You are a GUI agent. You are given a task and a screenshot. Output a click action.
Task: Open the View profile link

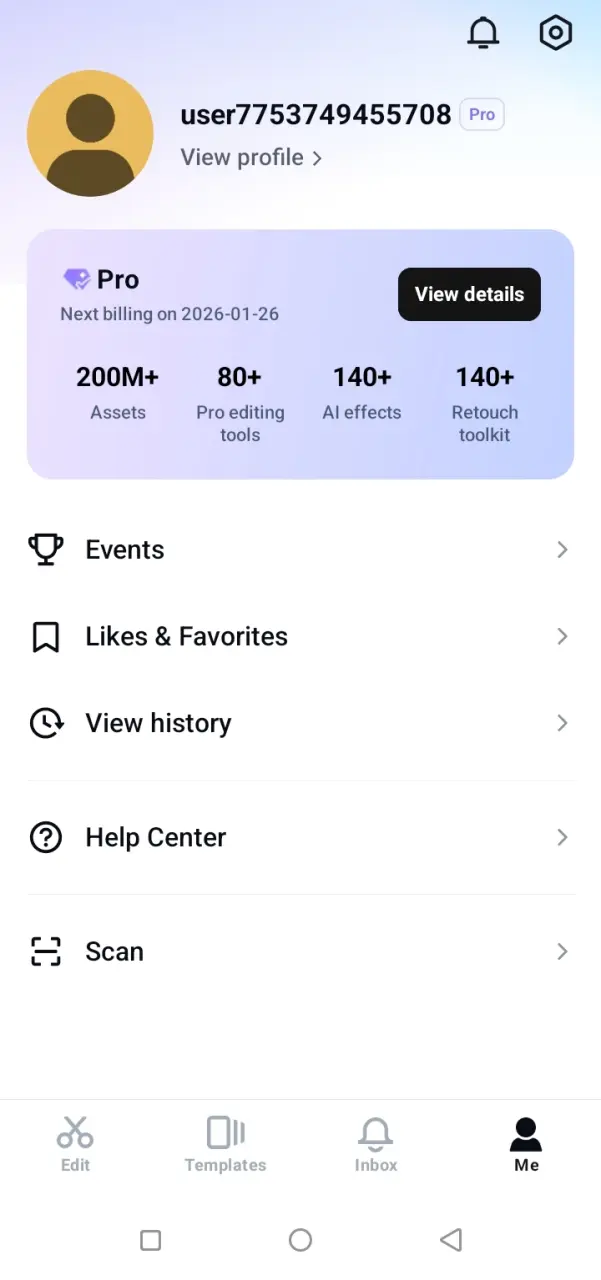coord(251,158)
